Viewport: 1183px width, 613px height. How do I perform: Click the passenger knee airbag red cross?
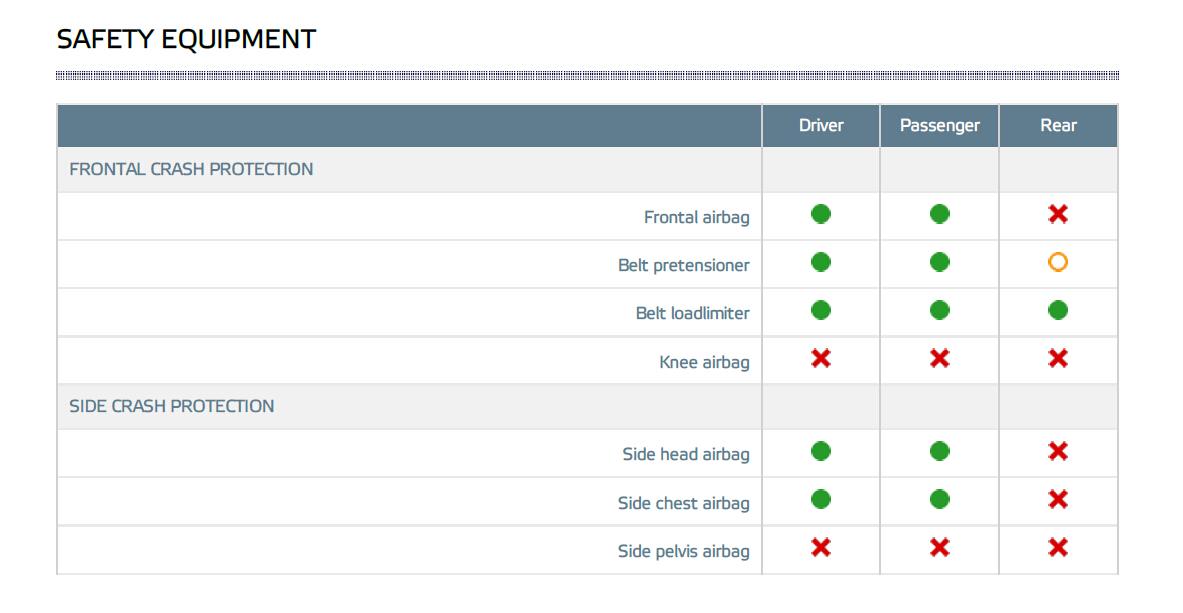coord(940,358)
